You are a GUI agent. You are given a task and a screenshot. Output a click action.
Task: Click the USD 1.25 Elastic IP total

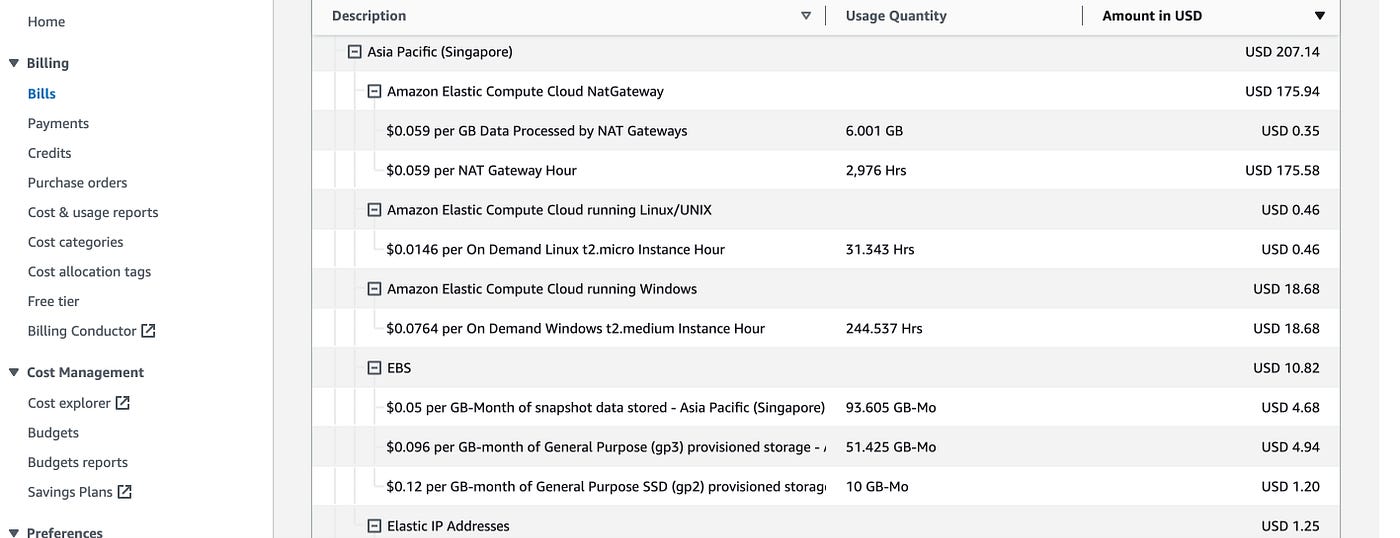coord(1290,526)
